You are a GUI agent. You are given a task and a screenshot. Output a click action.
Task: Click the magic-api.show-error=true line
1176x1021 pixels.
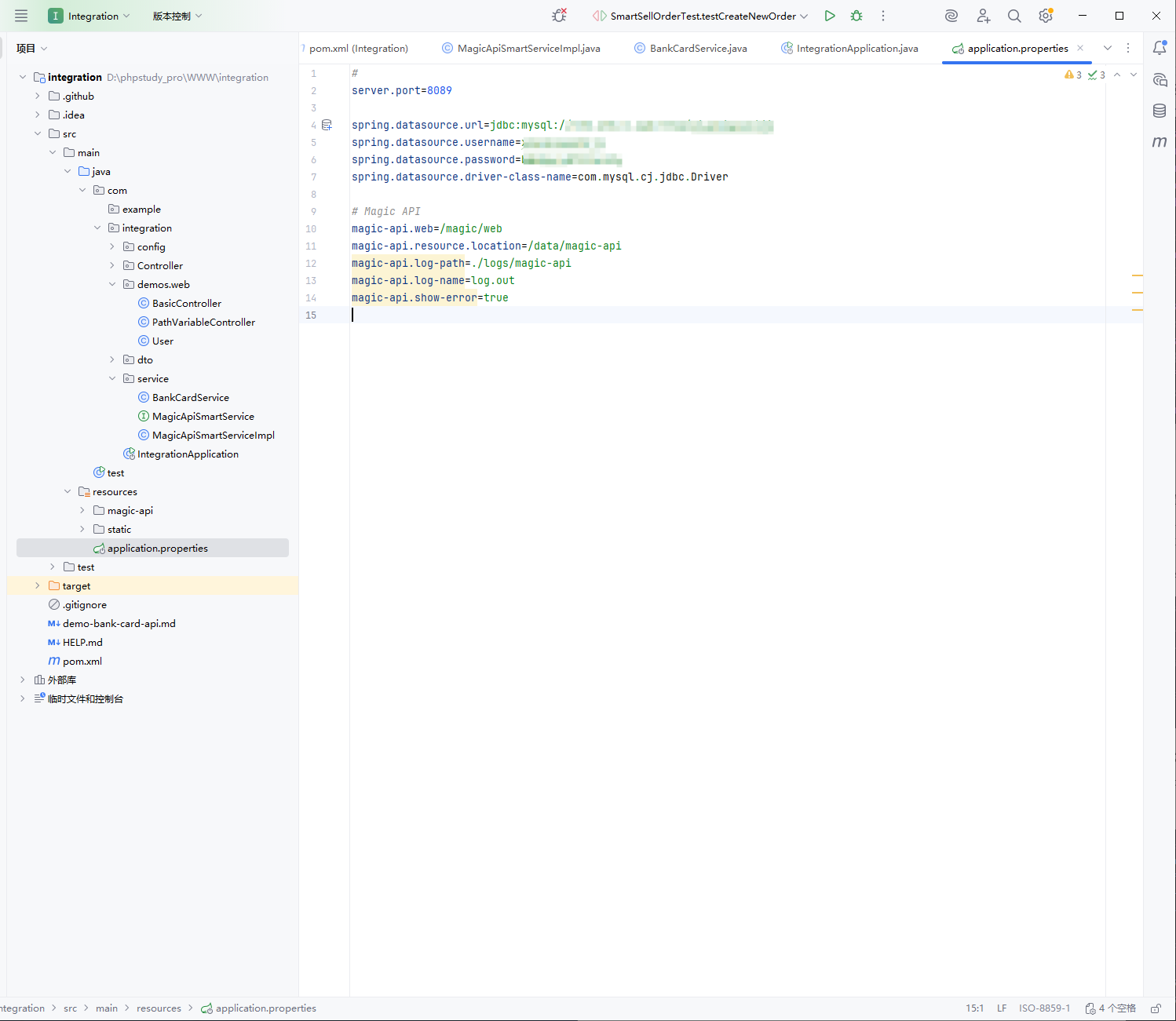(430, 297)
